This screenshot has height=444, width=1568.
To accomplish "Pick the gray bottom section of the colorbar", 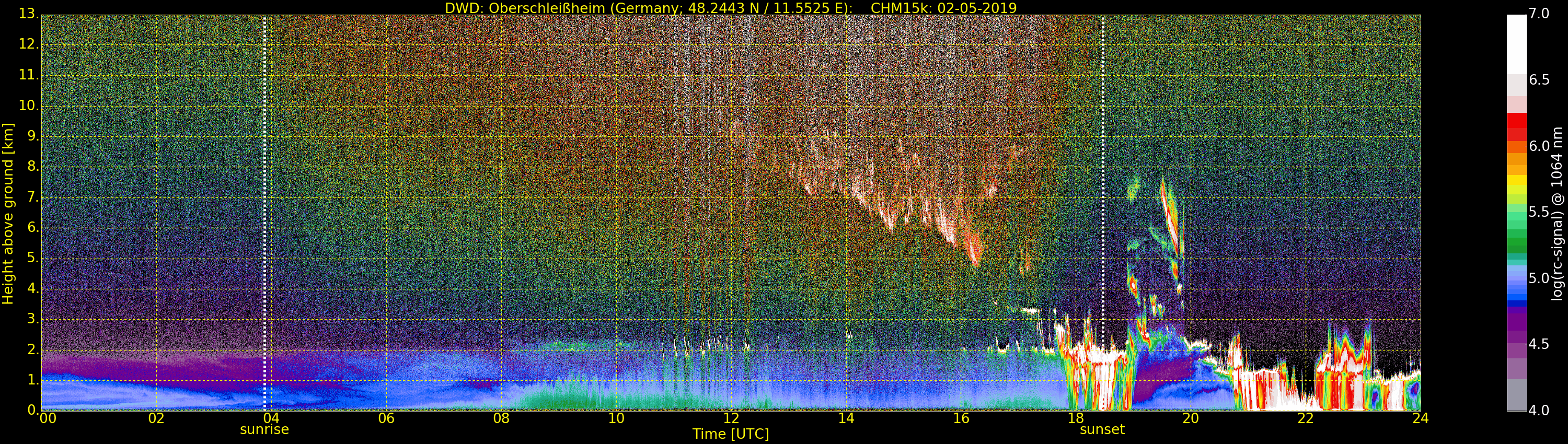I will click(x=1516, y=395).
